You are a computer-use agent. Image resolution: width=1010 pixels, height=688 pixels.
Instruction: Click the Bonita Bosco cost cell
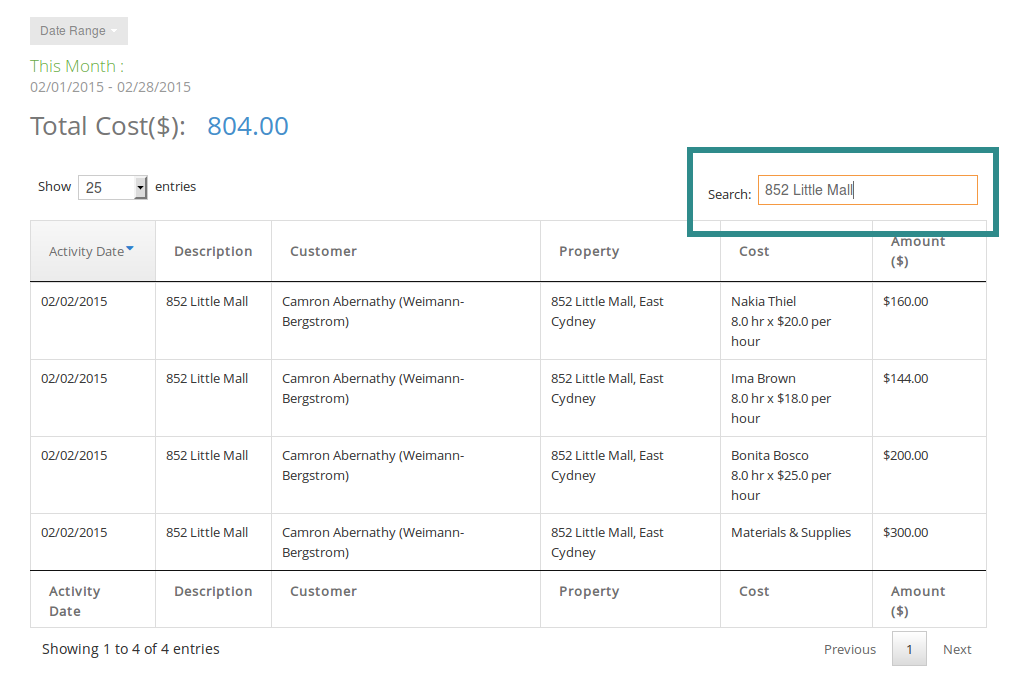click(796, 475)
